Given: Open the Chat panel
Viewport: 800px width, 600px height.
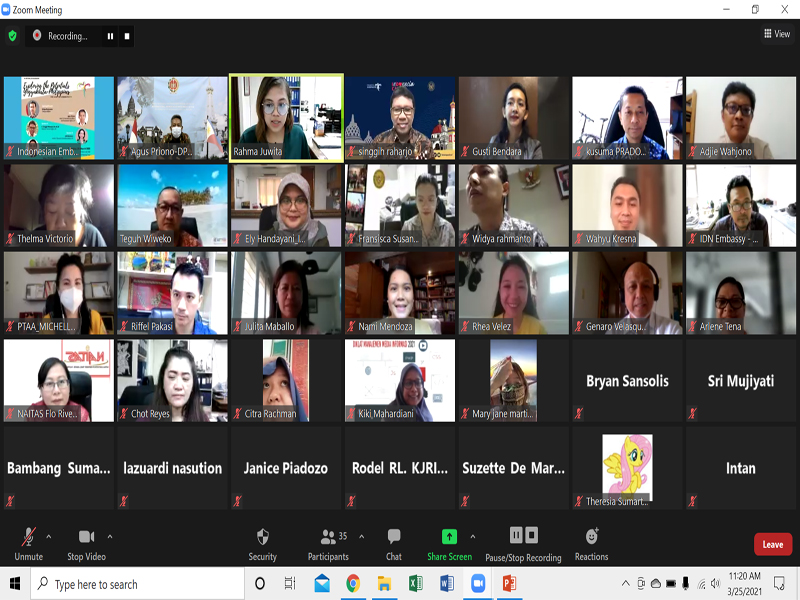Looking at the screenshot, I should pos(394,542).
